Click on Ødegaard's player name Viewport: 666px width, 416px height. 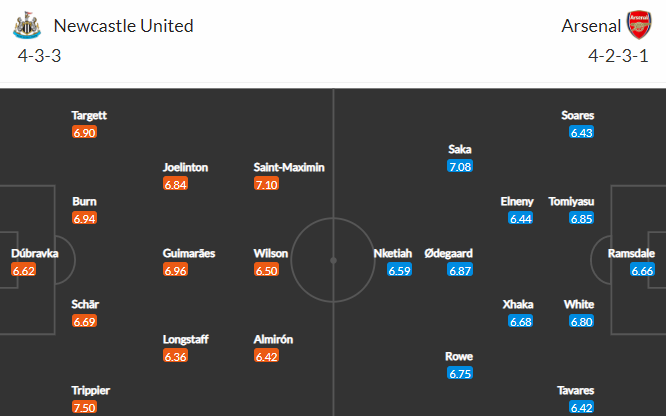pyautogui.click(x=449, y=254)
